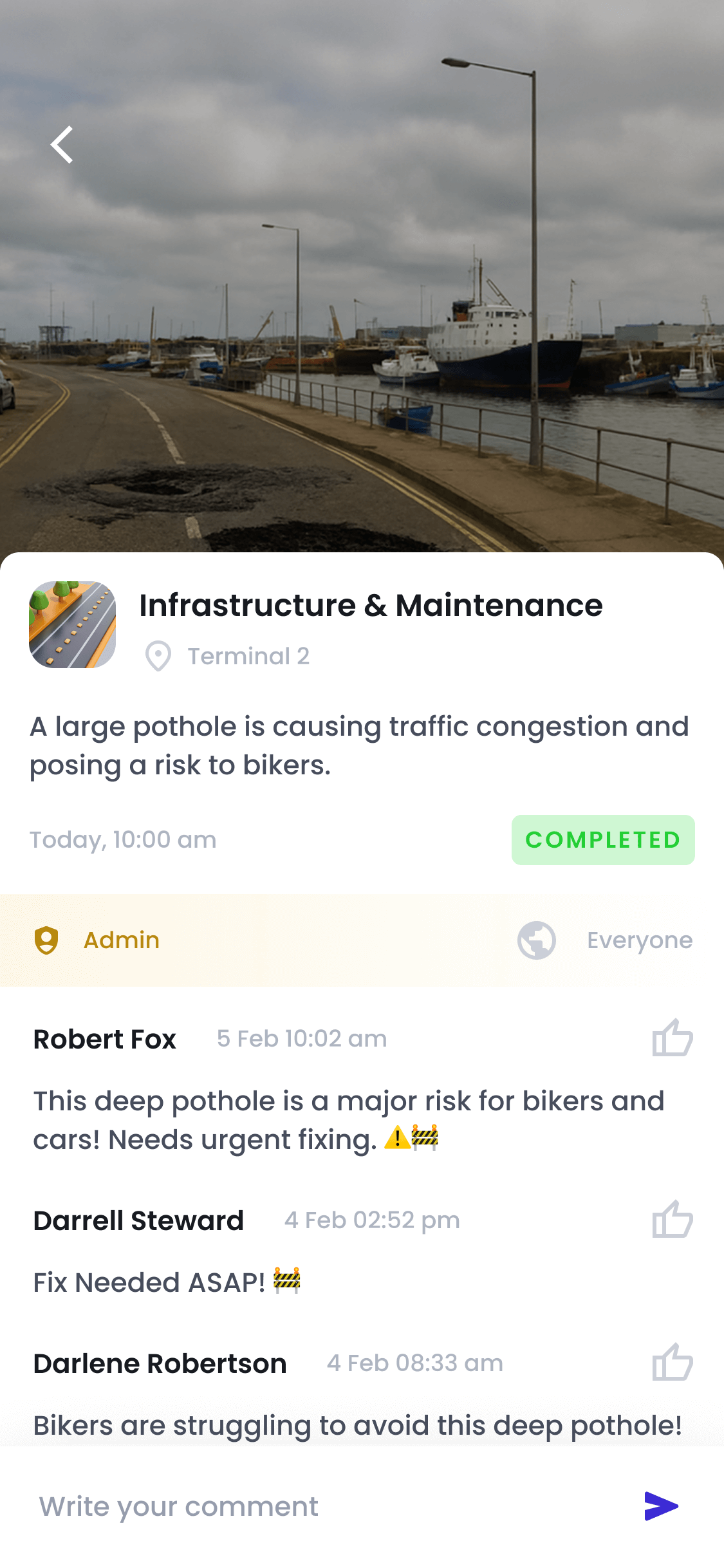Like Robert Fox's comment
Image resolution: width=724 pixels, height=1568 pixels.
tap(672, 1038)
